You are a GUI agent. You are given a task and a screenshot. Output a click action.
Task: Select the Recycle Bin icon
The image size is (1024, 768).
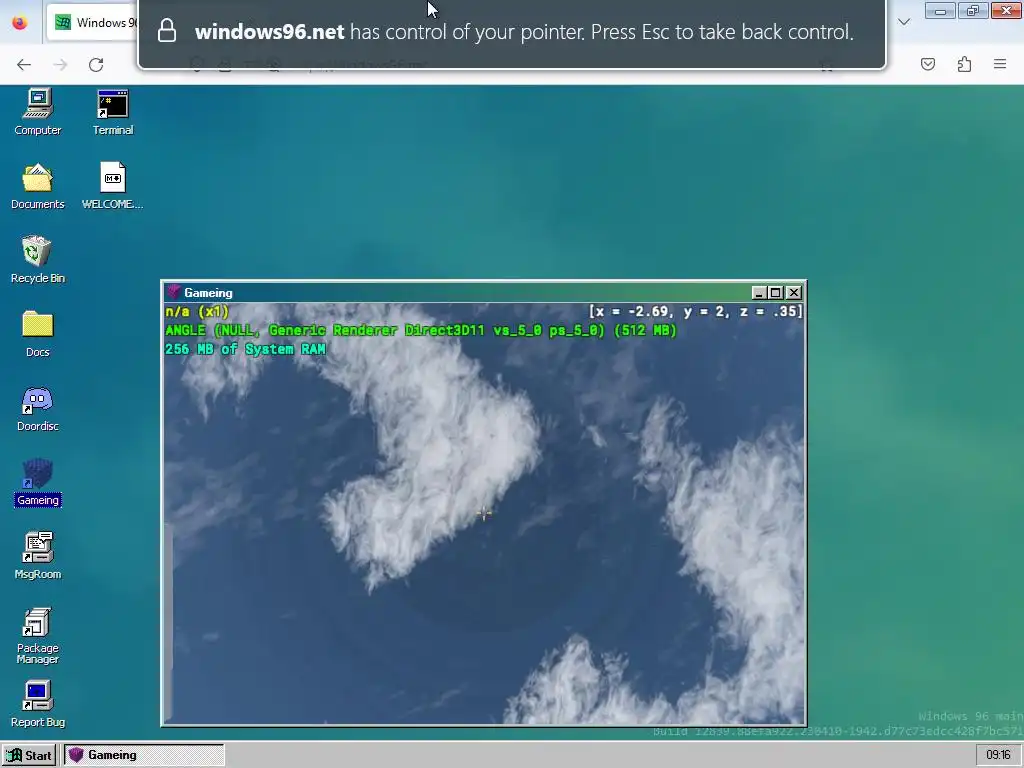click(37, 260)
